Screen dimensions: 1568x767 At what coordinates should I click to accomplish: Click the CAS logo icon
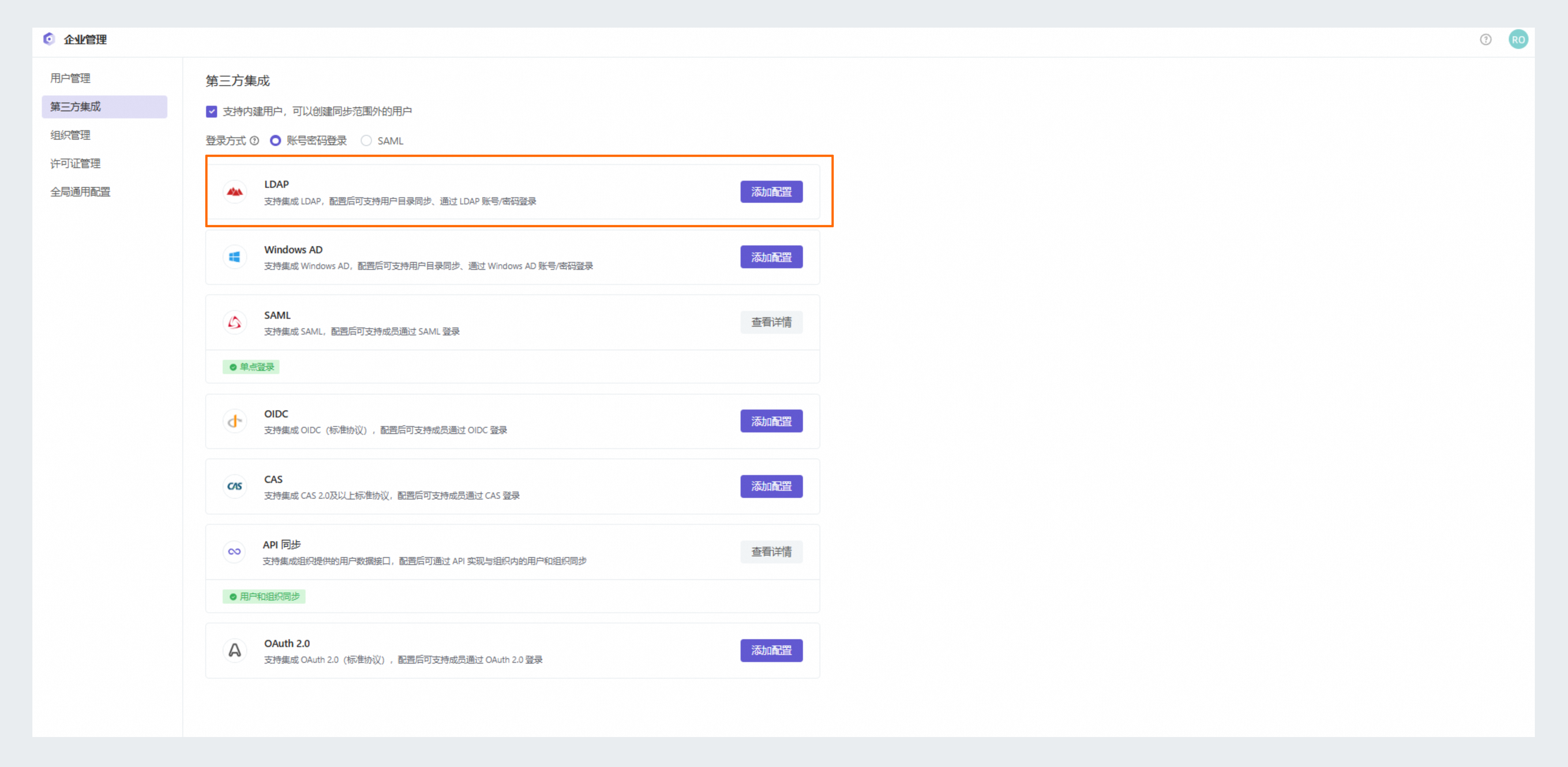pyautogui.click(x=234, y=486)
